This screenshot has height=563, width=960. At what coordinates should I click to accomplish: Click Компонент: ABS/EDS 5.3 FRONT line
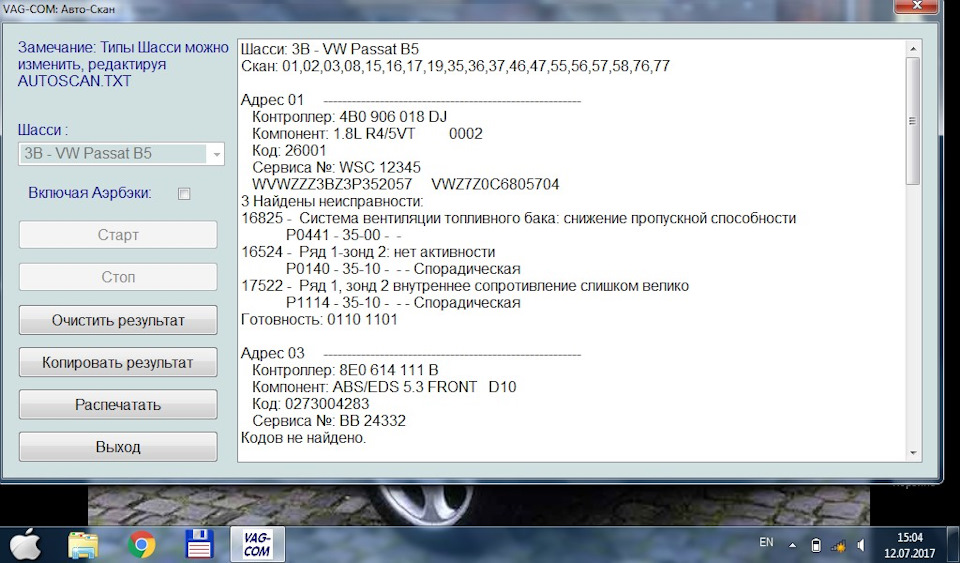pos(384,387)
